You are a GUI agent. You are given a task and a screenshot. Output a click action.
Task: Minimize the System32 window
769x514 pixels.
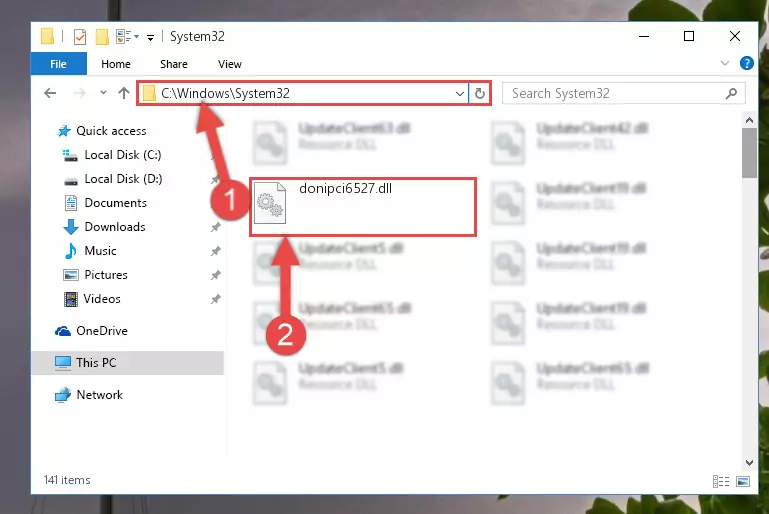(x=644, y=36)
